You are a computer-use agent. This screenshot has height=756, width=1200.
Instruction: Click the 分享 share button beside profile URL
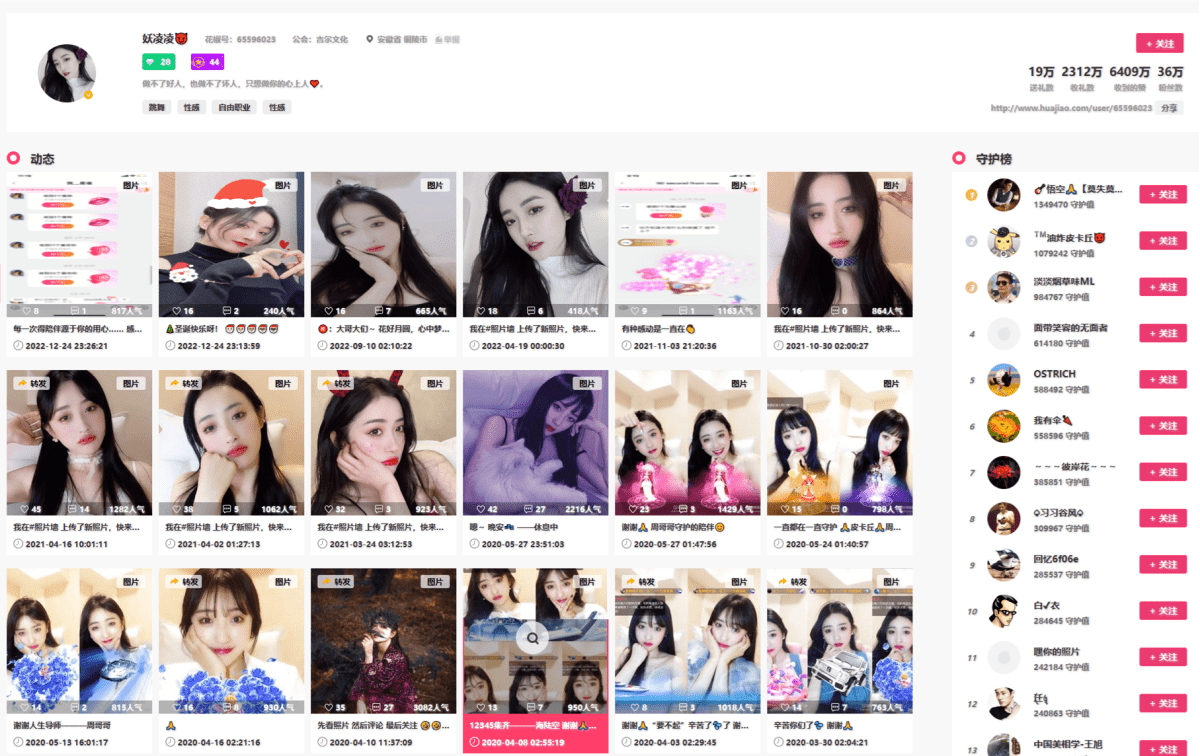[1168, 108]
